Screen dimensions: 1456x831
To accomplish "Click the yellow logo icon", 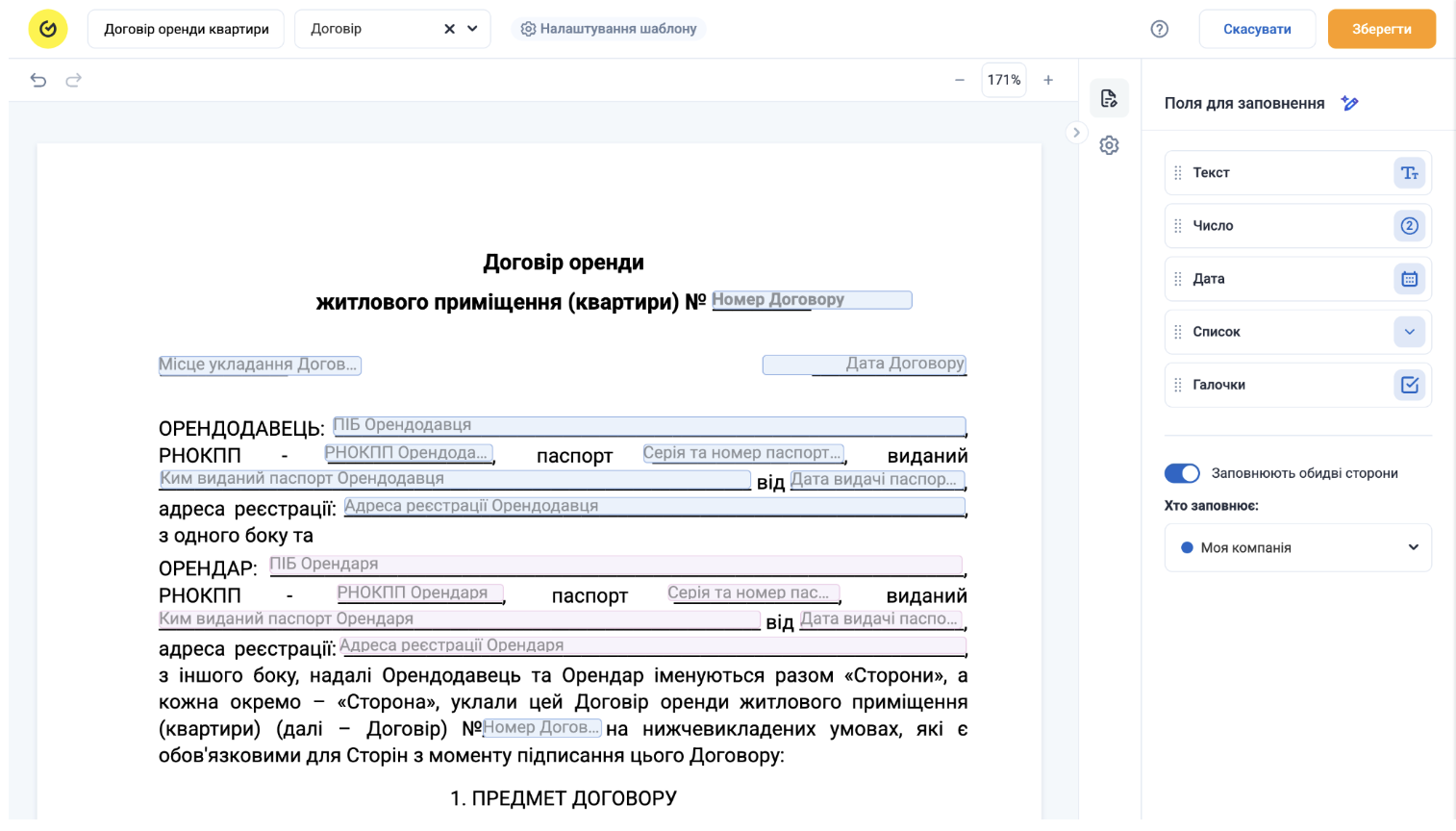I will (48, 29).
